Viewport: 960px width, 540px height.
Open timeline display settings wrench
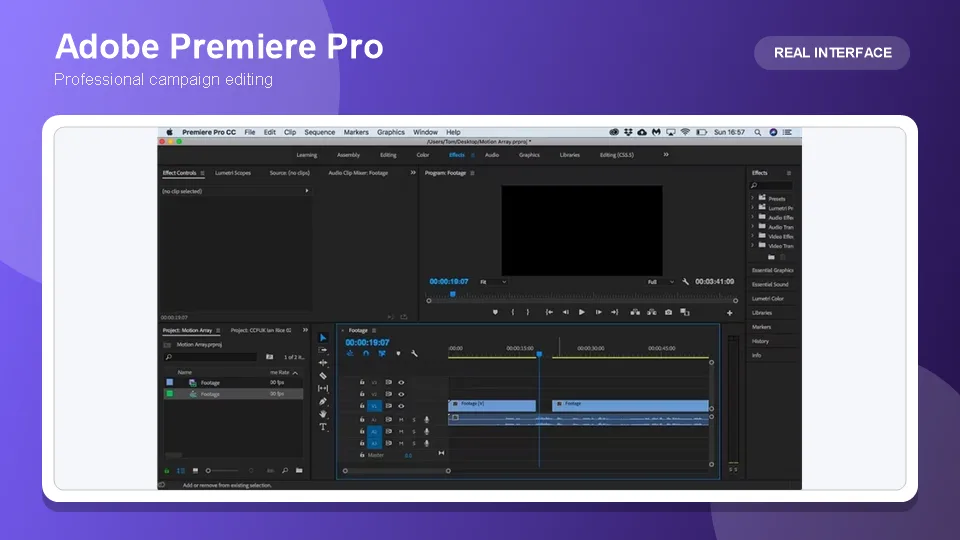pyautogui.click(x=414, y=353)
